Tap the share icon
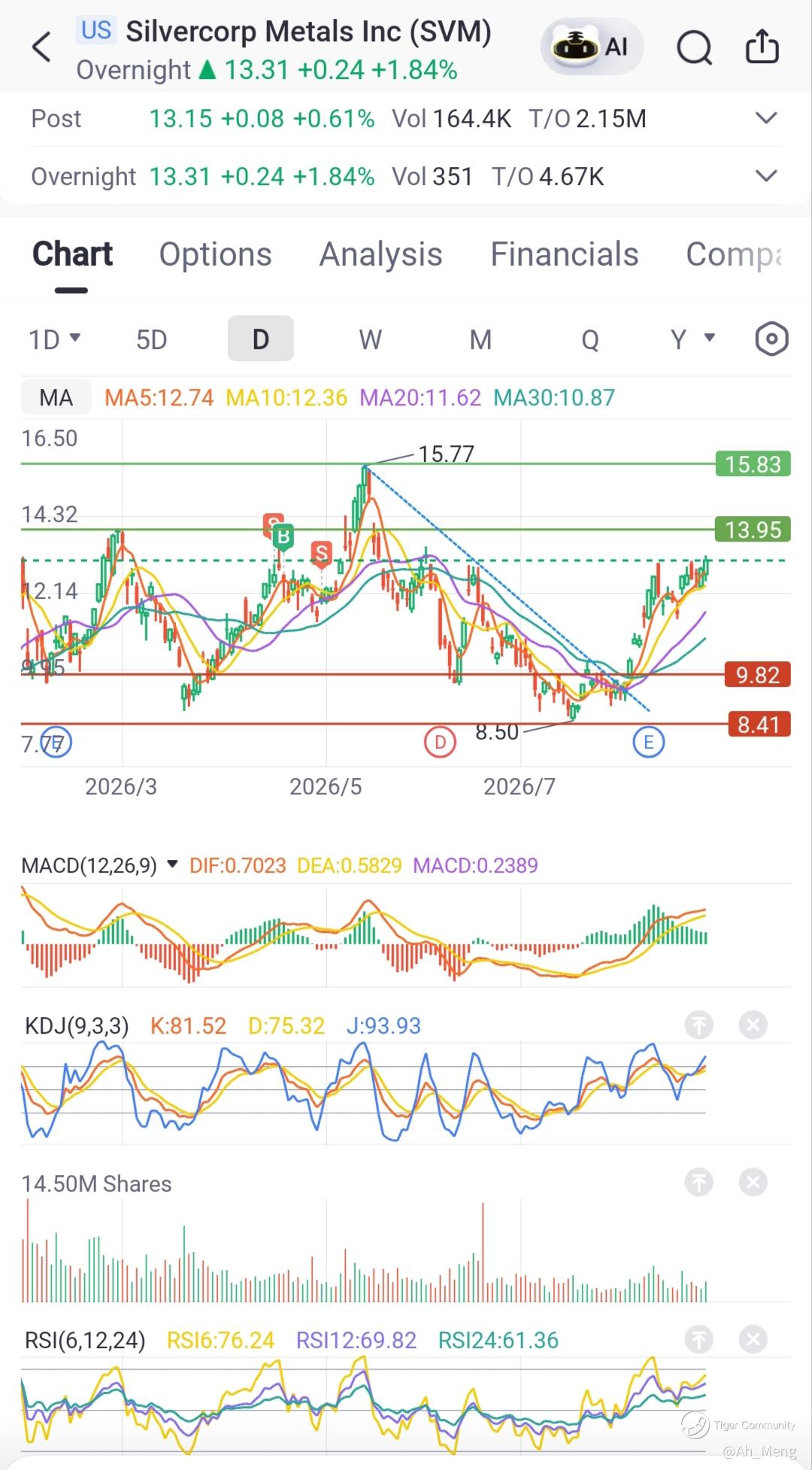 coord(762,47)
